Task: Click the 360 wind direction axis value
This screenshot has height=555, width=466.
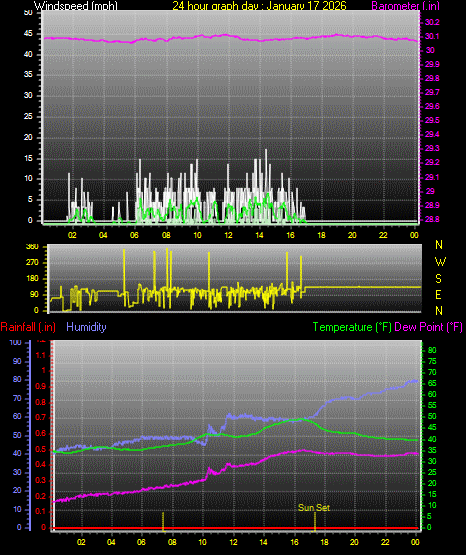Action: pyautogui.click(x=33, y=247)
